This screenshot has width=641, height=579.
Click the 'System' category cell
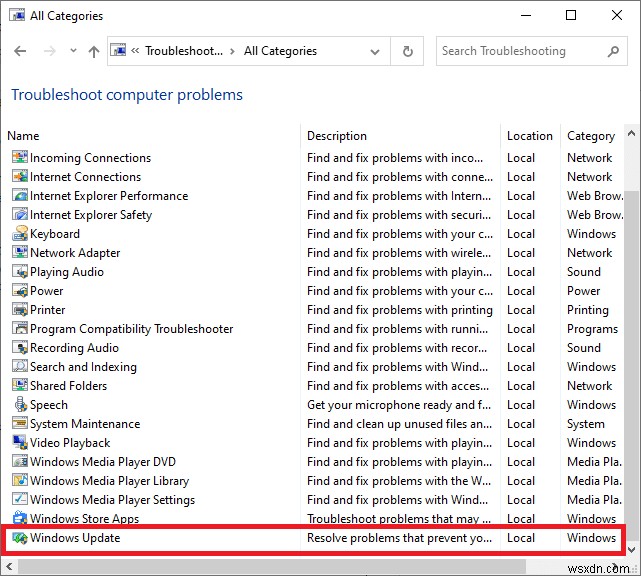[585, 424]
